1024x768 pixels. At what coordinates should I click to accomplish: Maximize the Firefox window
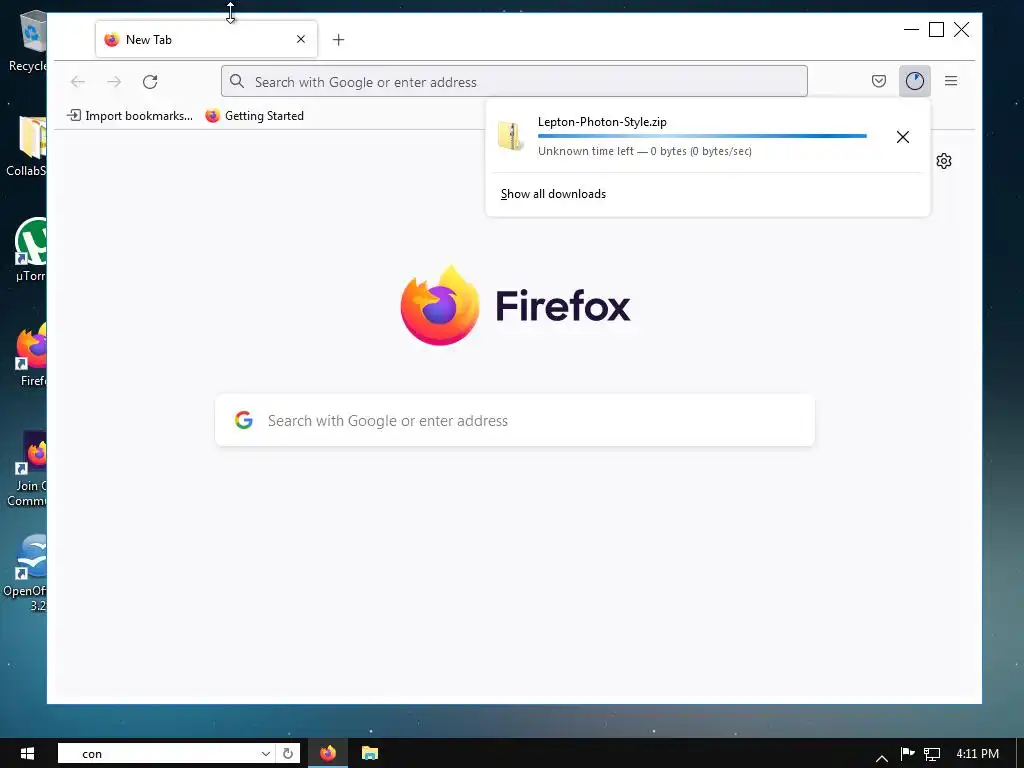[x=936, y=29]
